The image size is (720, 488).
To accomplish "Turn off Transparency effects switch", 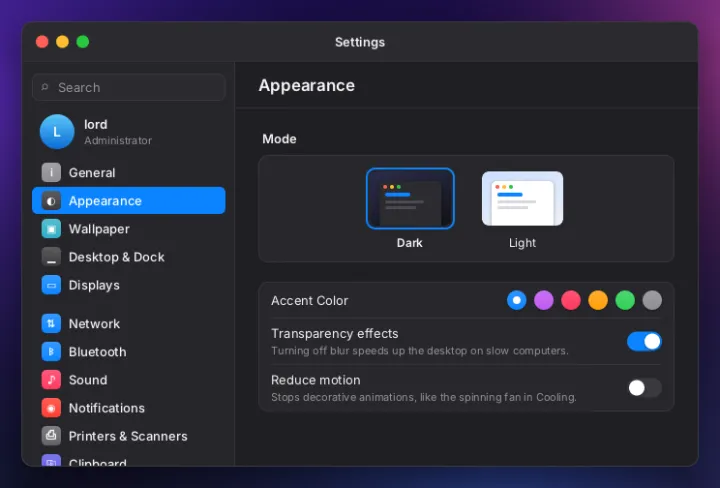I will pos(644,342).
